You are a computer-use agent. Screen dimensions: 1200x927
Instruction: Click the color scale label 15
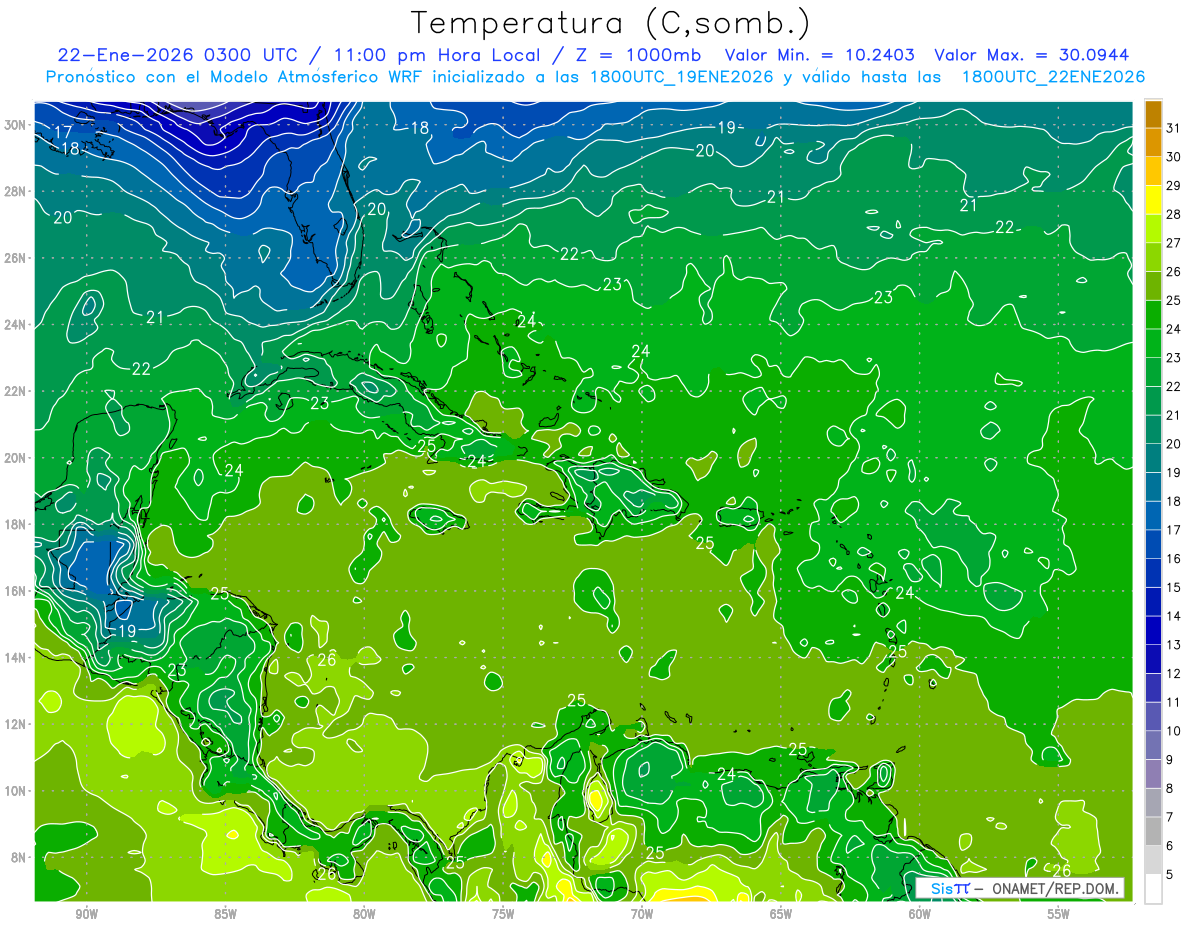pos(1174,587)
